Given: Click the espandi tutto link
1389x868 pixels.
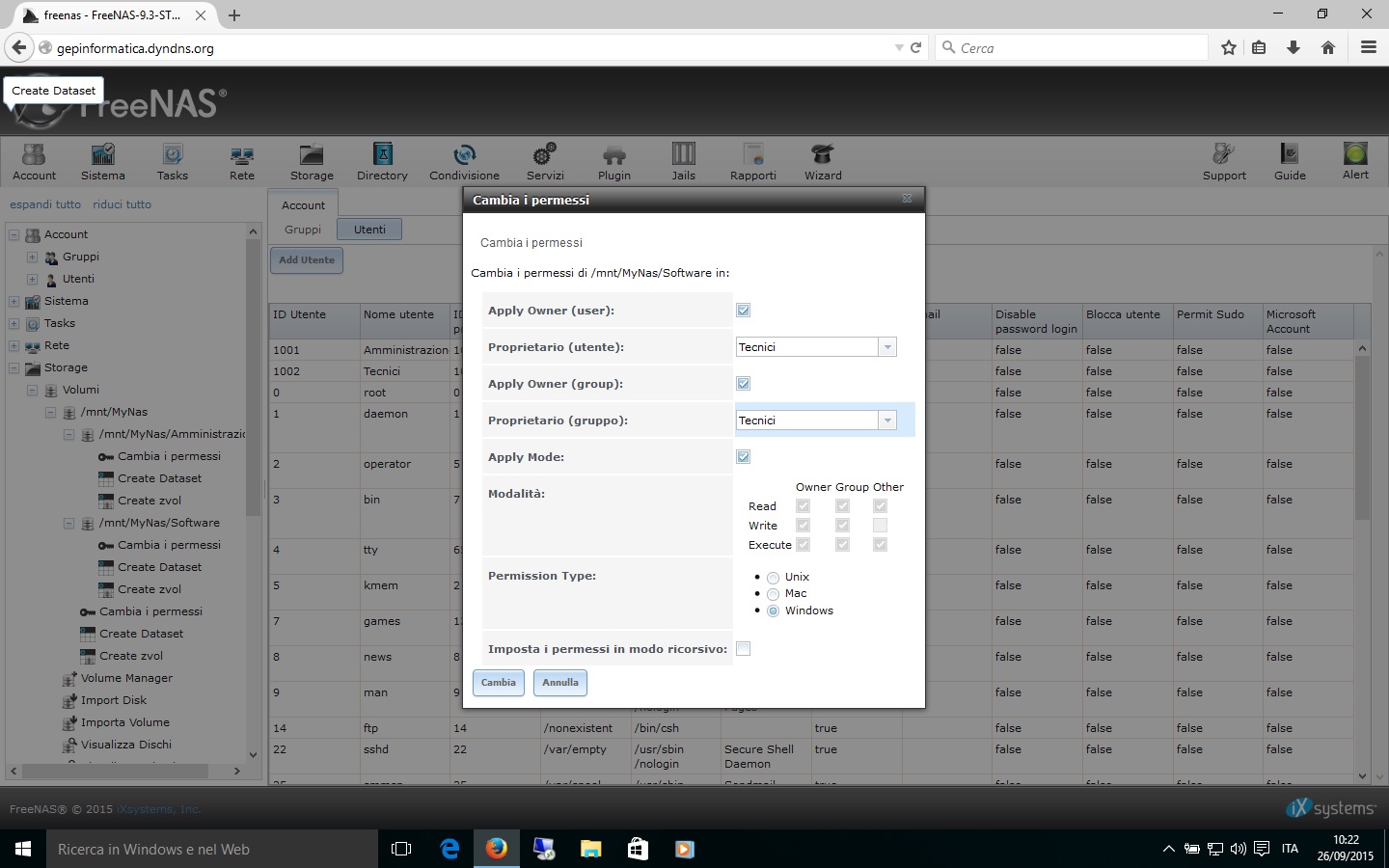Looking at the screenshot, I should [45, 204].
